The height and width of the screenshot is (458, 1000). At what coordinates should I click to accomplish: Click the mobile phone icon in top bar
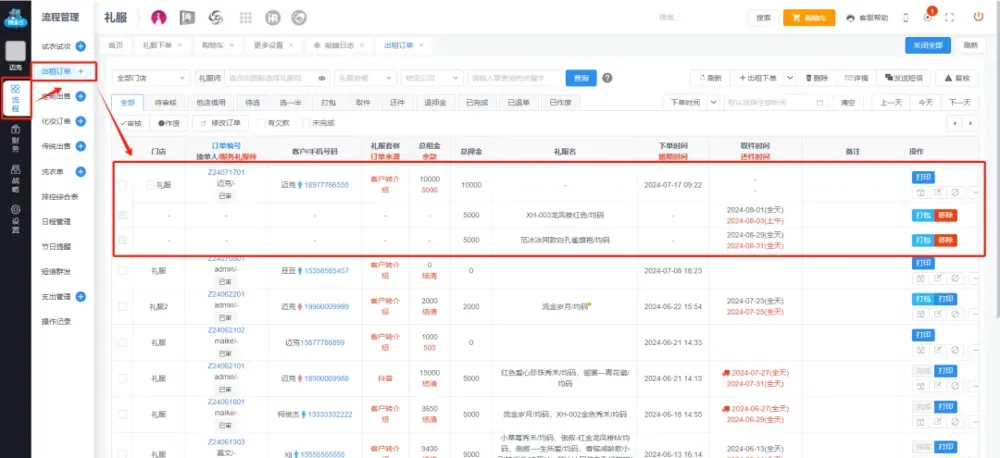(905, 18)
